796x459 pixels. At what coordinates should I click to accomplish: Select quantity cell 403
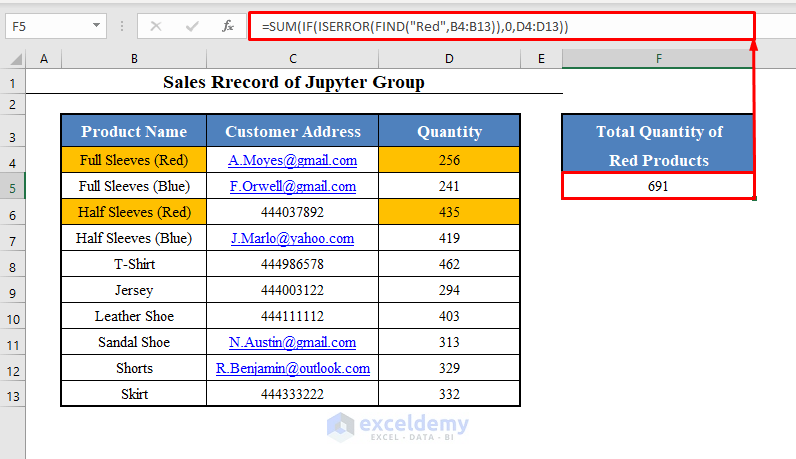(x=449, y=316)
